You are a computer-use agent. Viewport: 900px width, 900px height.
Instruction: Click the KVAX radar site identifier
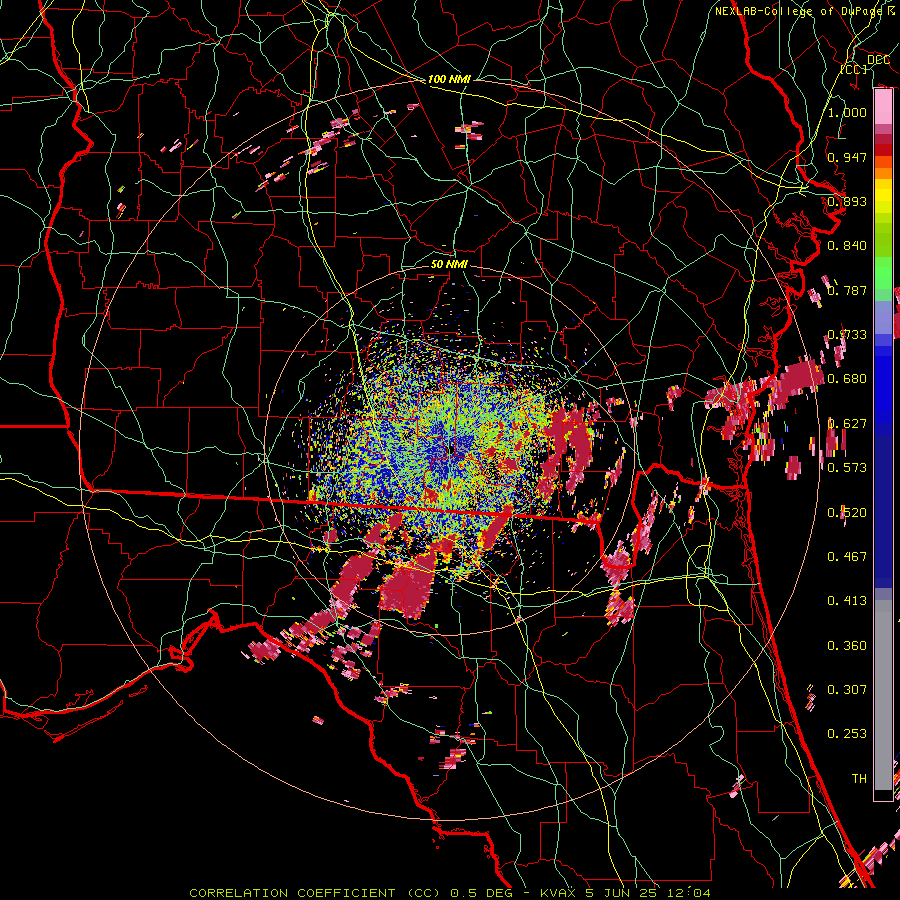560,893
